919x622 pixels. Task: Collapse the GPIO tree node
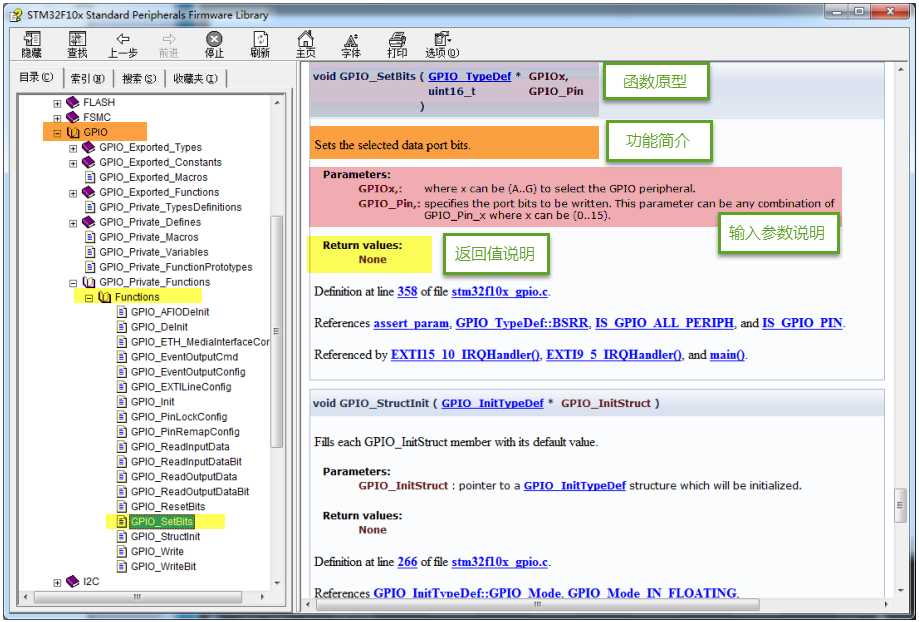coord(57,133)
